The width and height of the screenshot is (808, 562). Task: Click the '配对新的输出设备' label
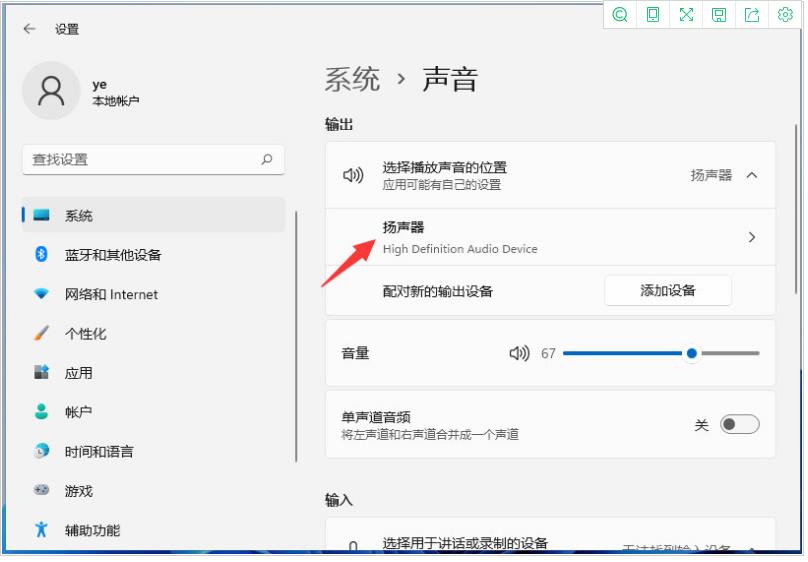[x=437, y=292]
